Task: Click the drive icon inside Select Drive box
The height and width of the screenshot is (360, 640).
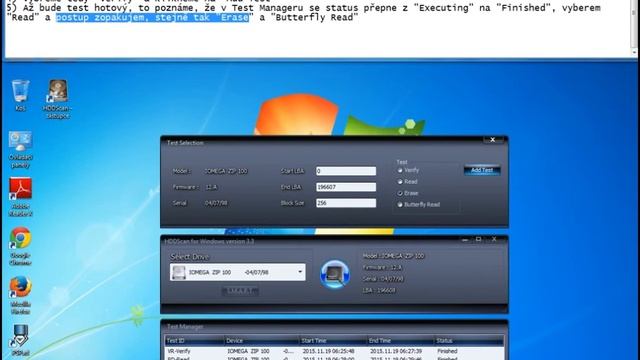Action: coord(179,272)
